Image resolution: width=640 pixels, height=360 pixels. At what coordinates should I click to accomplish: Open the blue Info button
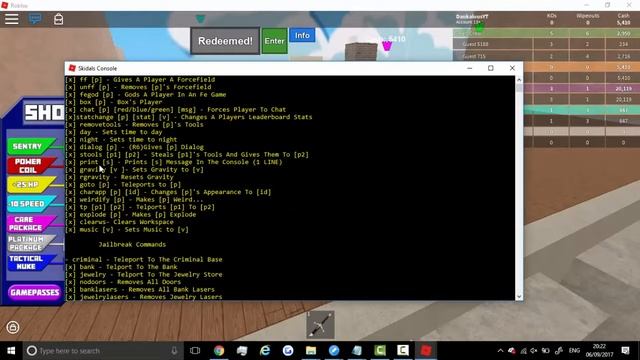click(302, 35)
